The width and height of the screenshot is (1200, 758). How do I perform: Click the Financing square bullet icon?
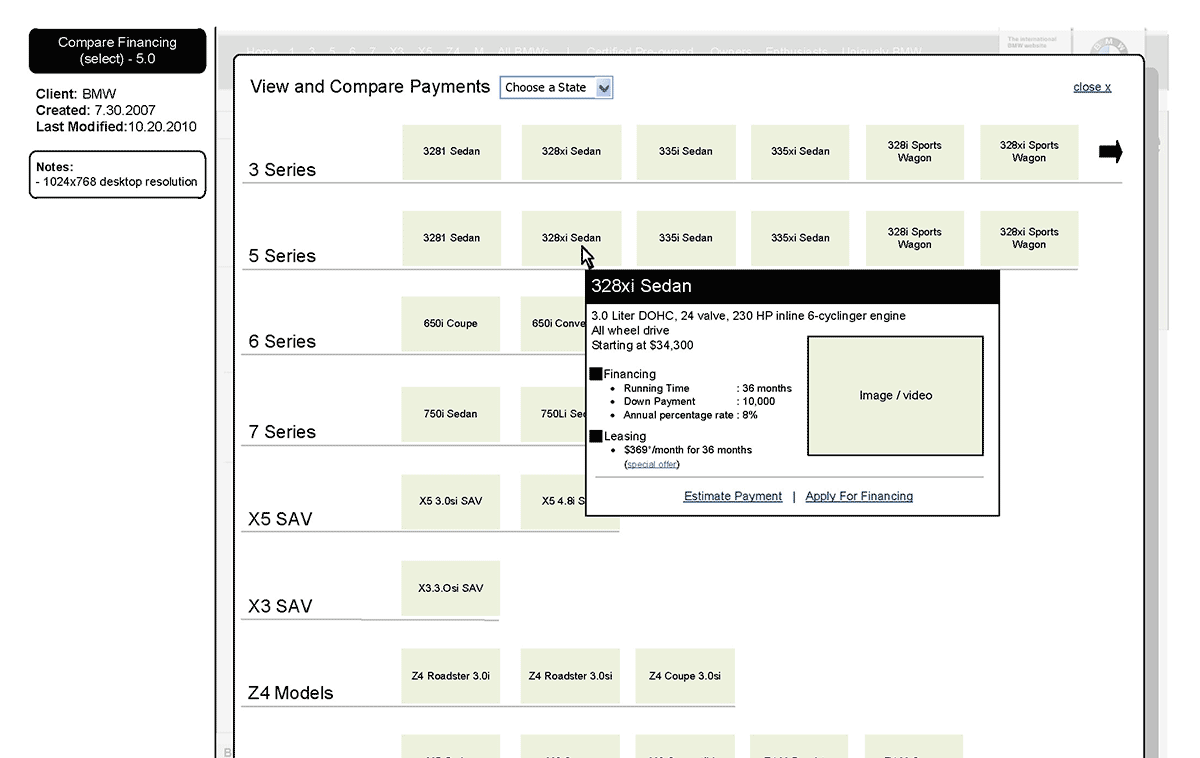coord(596,374)
